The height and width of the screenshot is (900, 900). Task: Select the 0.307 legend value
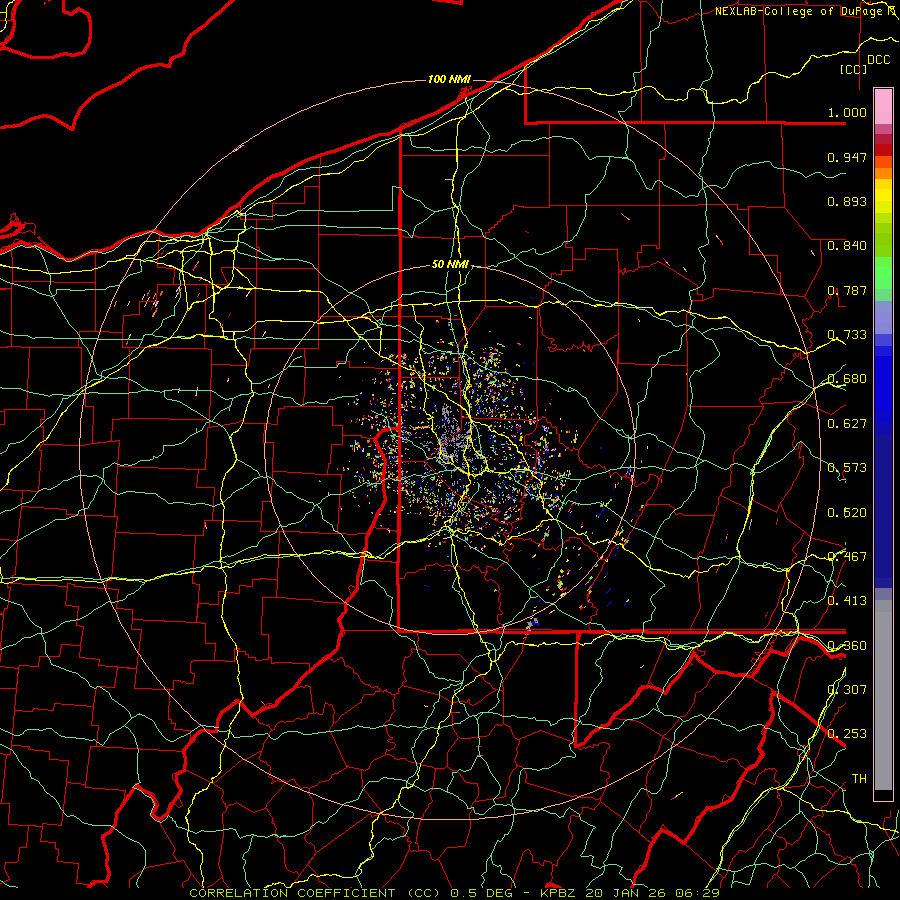coord(847,689)
